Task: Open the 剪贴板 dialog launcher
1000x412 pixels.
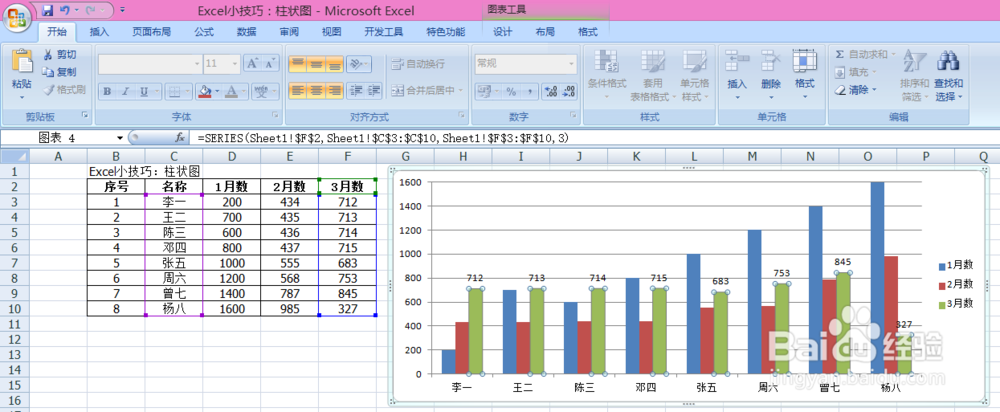Action: [84, 115]
